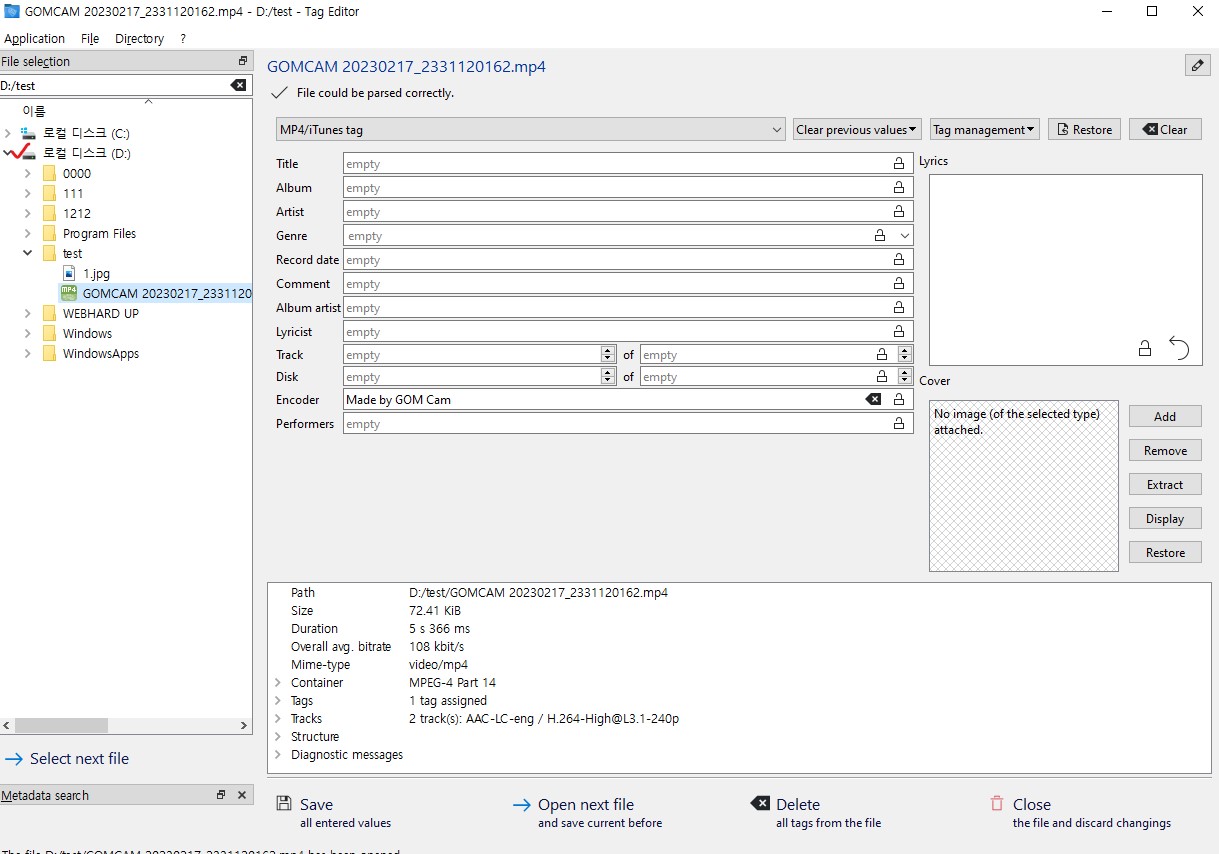Select the GOMCAM mp4 file in tree
The width and height of the screenshot is (1219, 854).
pyautogui.click(x=156, y=293)
